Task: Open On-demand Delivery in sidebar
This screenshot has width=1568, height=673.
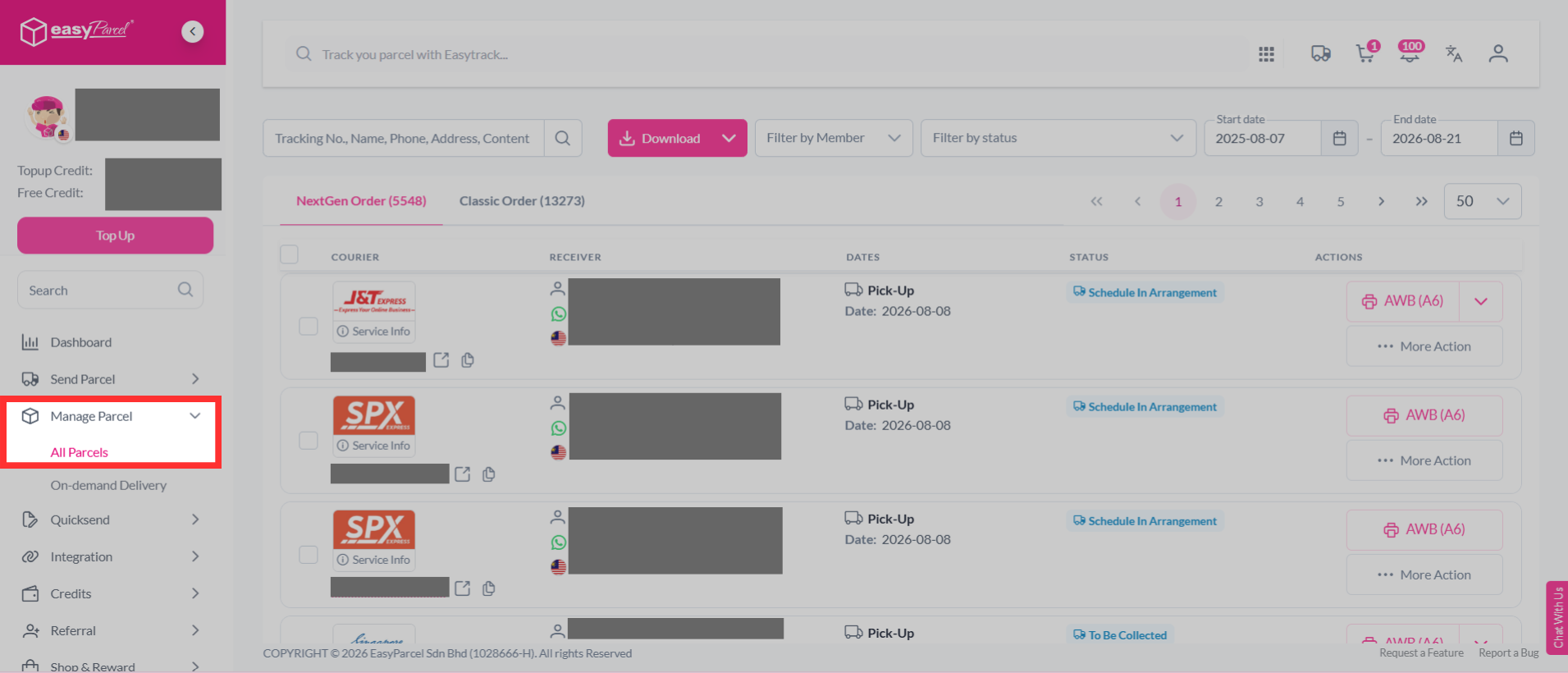Action: (108, 485)
